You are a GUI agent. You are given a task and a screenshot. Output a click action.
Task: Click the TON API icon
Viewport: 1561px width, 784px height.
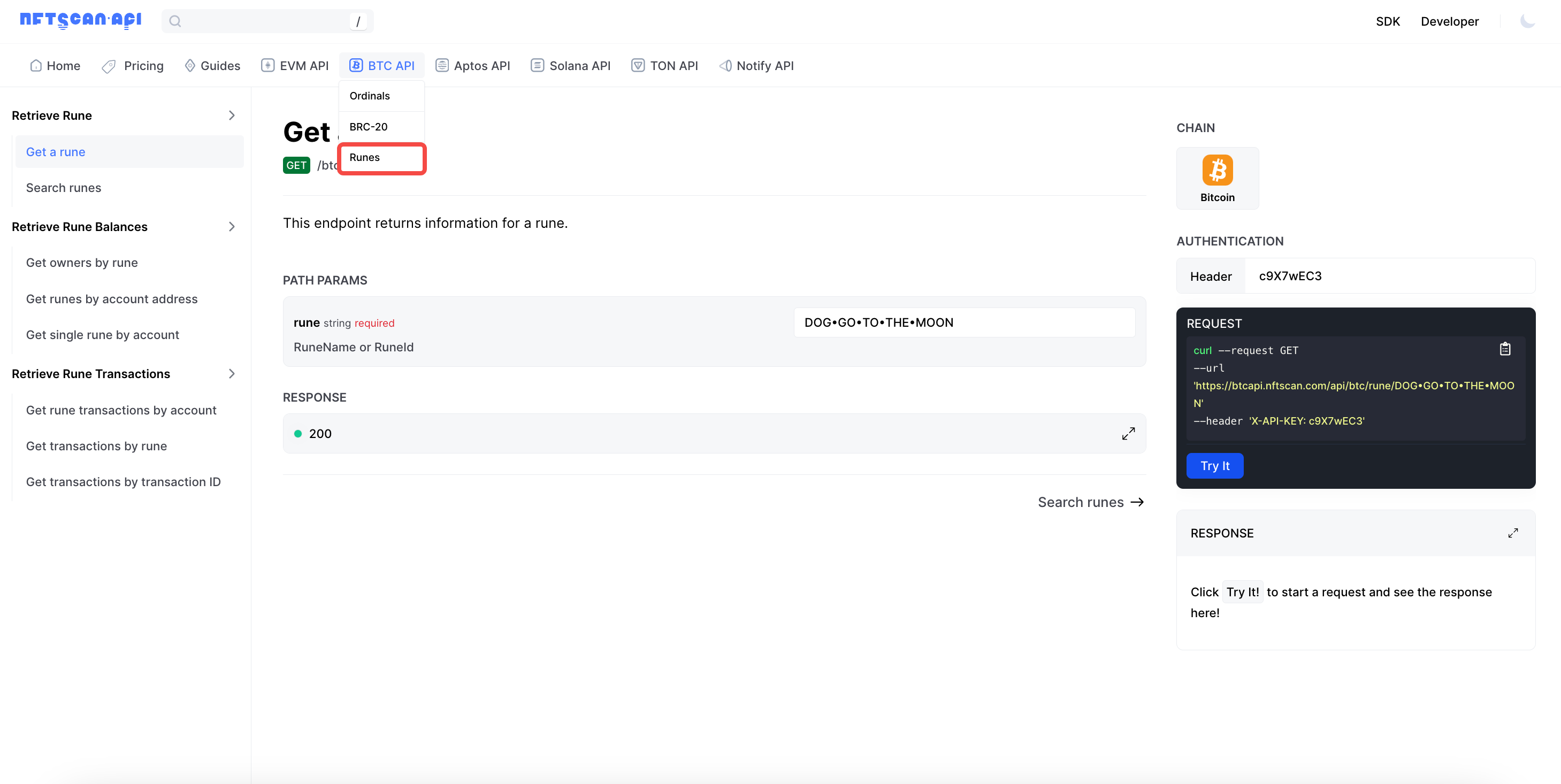point(638,65)
